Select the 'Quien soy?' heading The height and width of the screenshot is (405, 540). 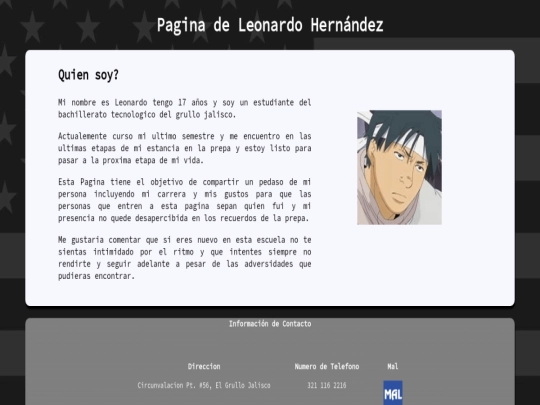pyautogui.click(x=89, y=75)
